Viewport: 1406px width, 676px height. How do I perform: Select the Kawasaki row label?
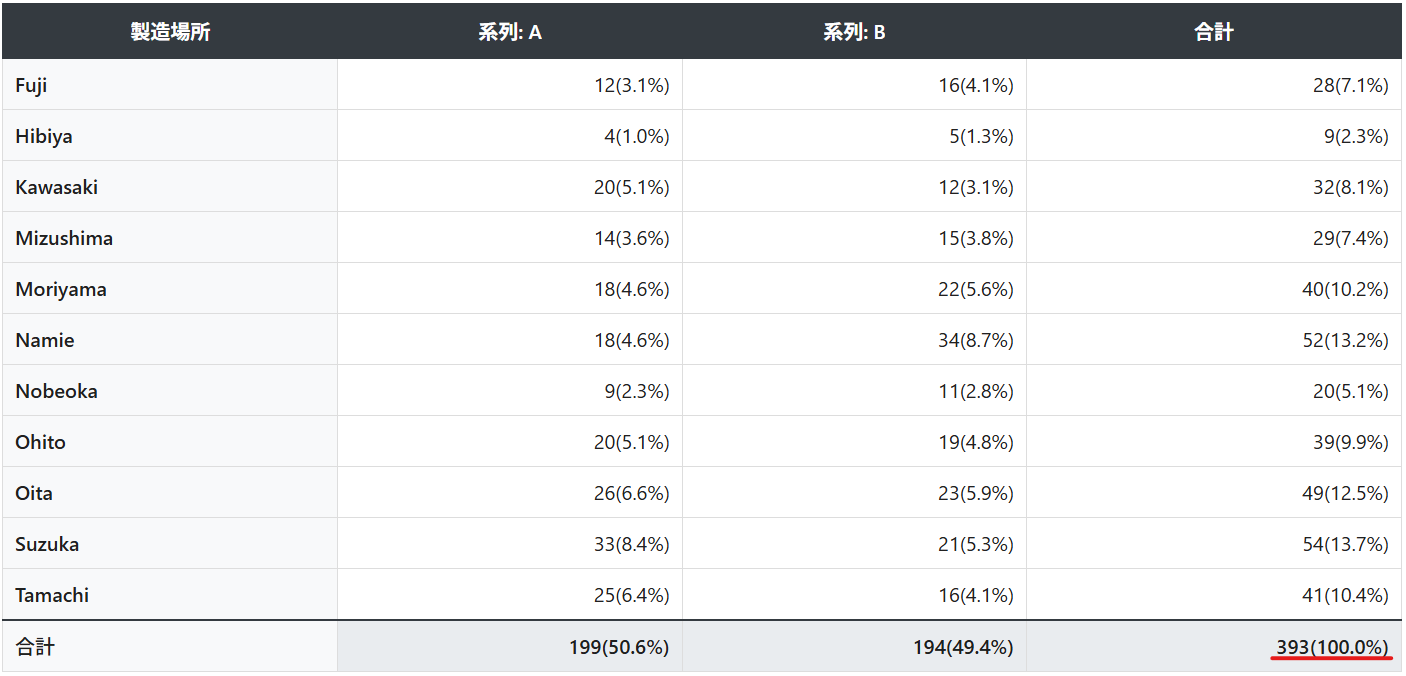57,187
